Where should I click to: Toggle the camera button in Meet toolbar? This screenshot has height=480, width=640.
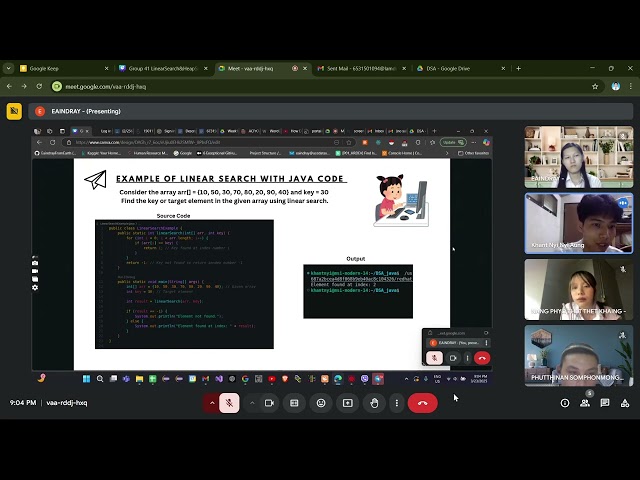269,403
